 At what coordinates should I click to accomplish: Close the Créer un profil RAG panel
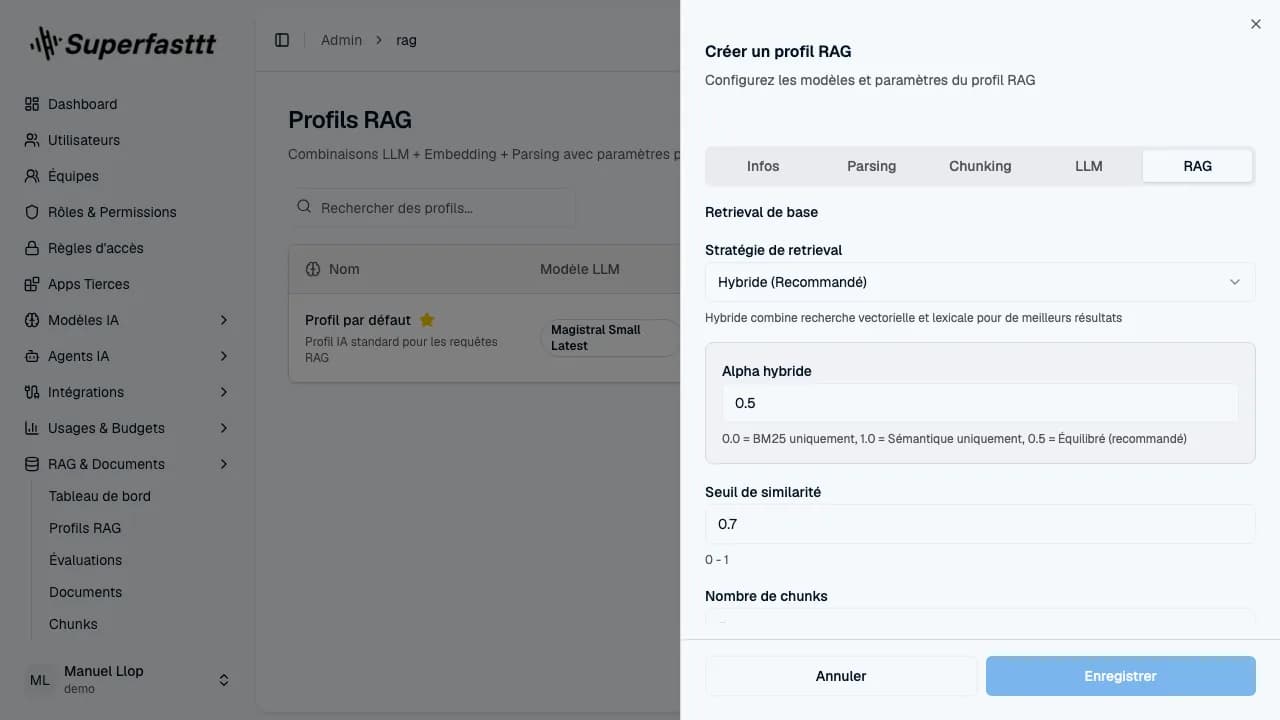(x=1256, y=24)
